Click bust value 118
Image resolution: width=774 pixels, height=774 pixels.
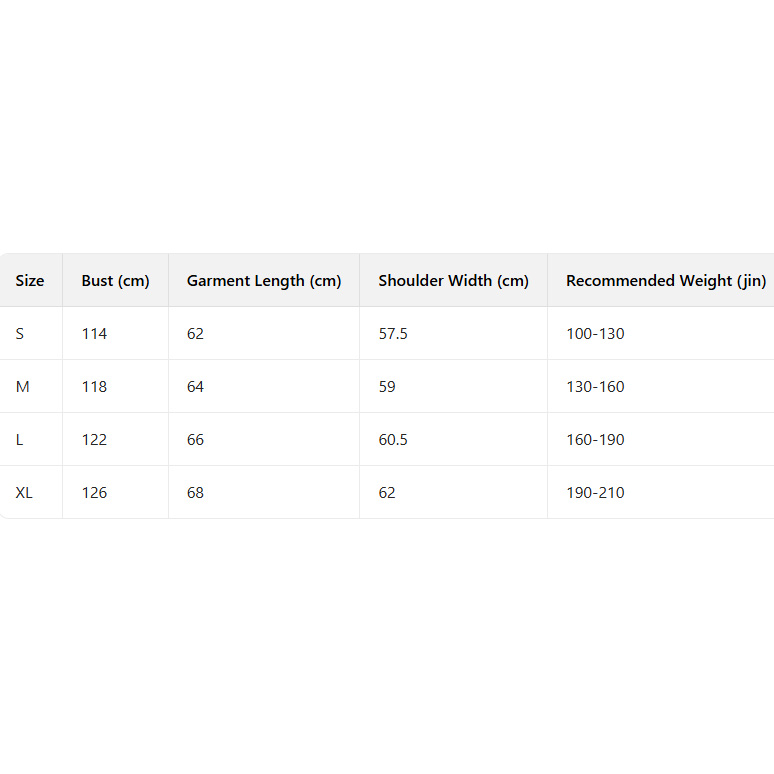tap(94, 387)
